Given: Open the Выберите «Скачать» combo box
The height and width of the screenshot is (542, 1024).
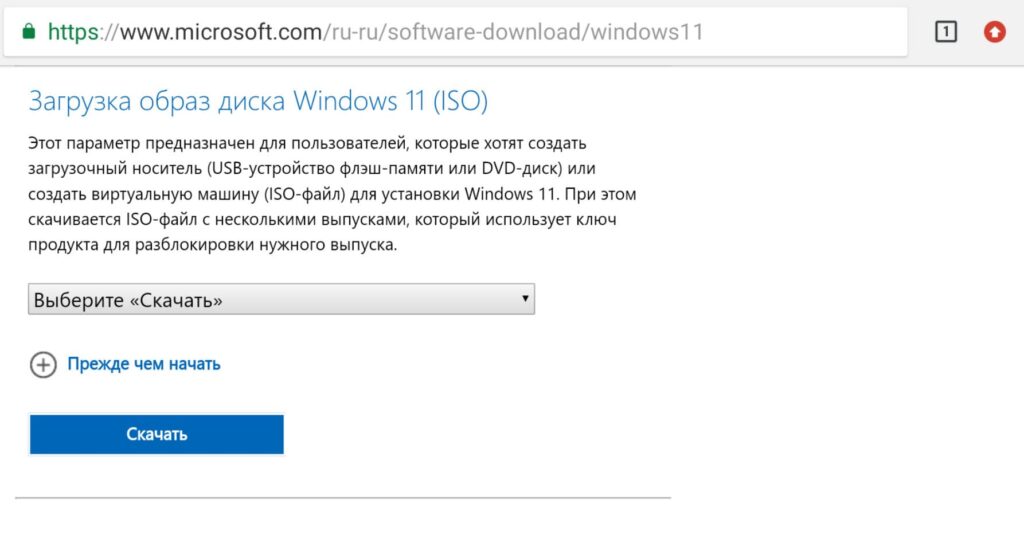Looking at the screenshot, I should pos(281,299).
